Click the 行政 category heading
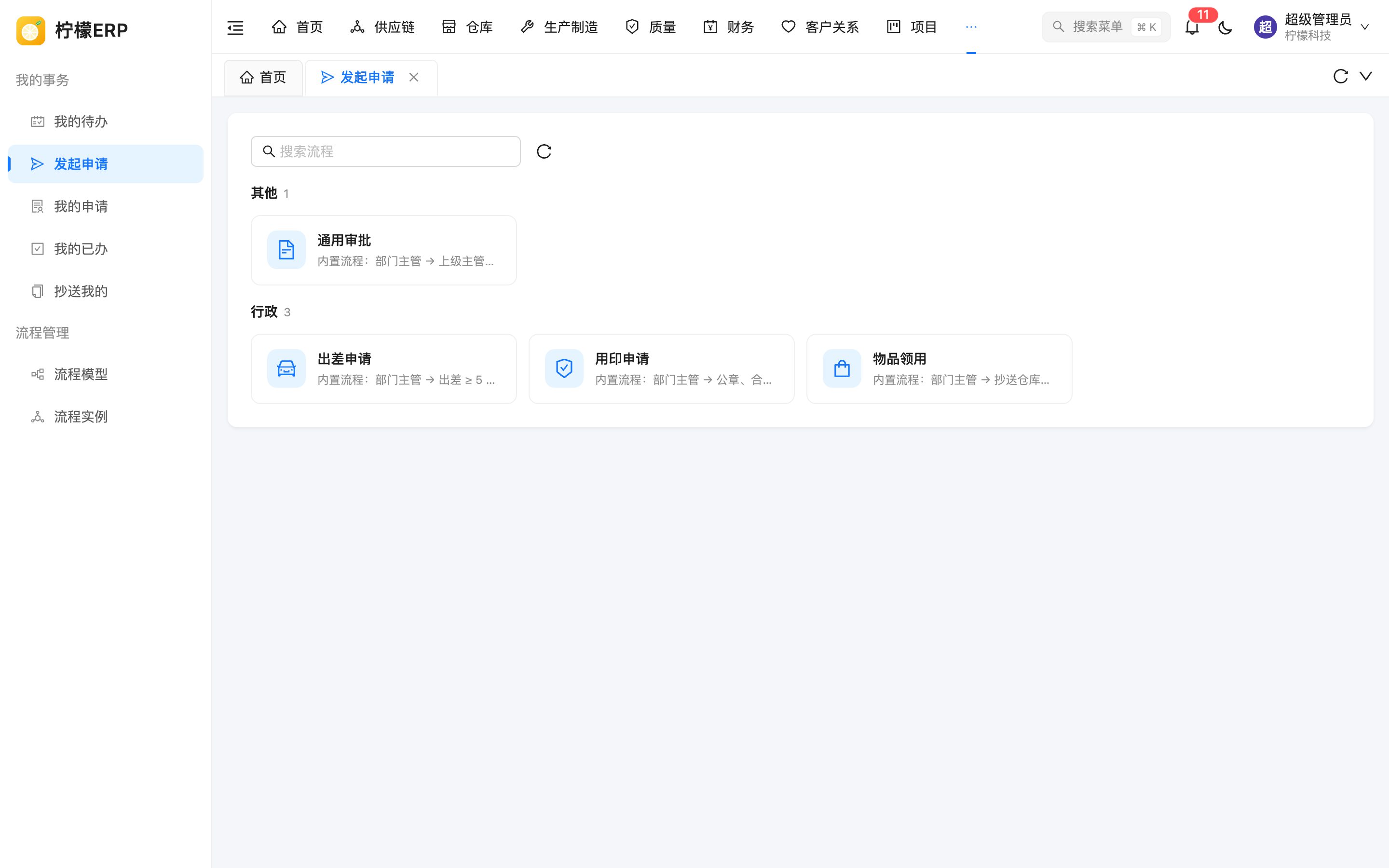The image size is (1389, 868). (x=264, y=312)
